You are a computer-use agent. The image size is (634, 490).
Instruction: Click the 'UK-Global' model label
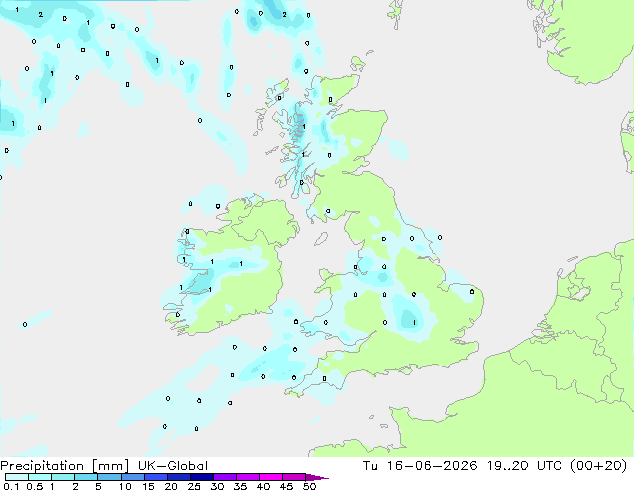click(x=173, y=466)
